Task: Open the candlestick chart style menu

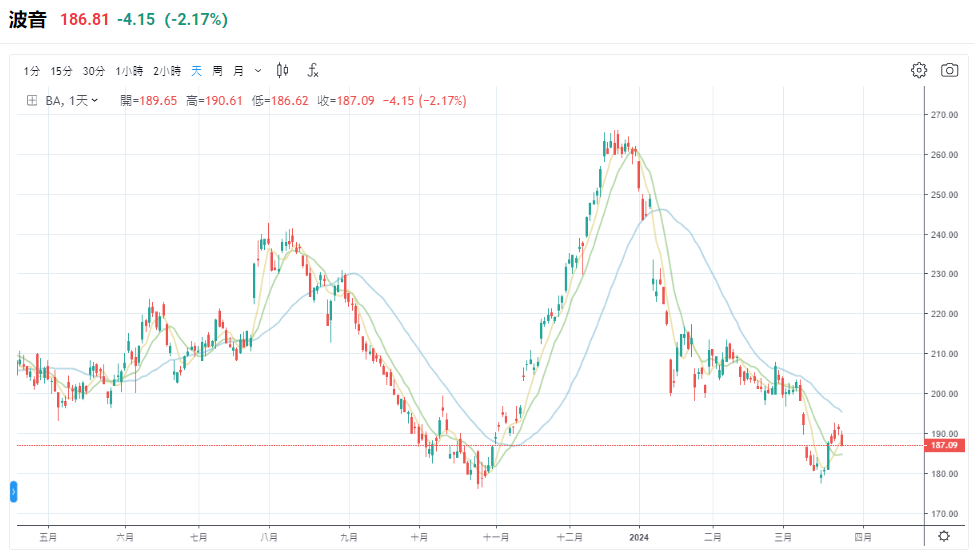Action: point(283,70)
